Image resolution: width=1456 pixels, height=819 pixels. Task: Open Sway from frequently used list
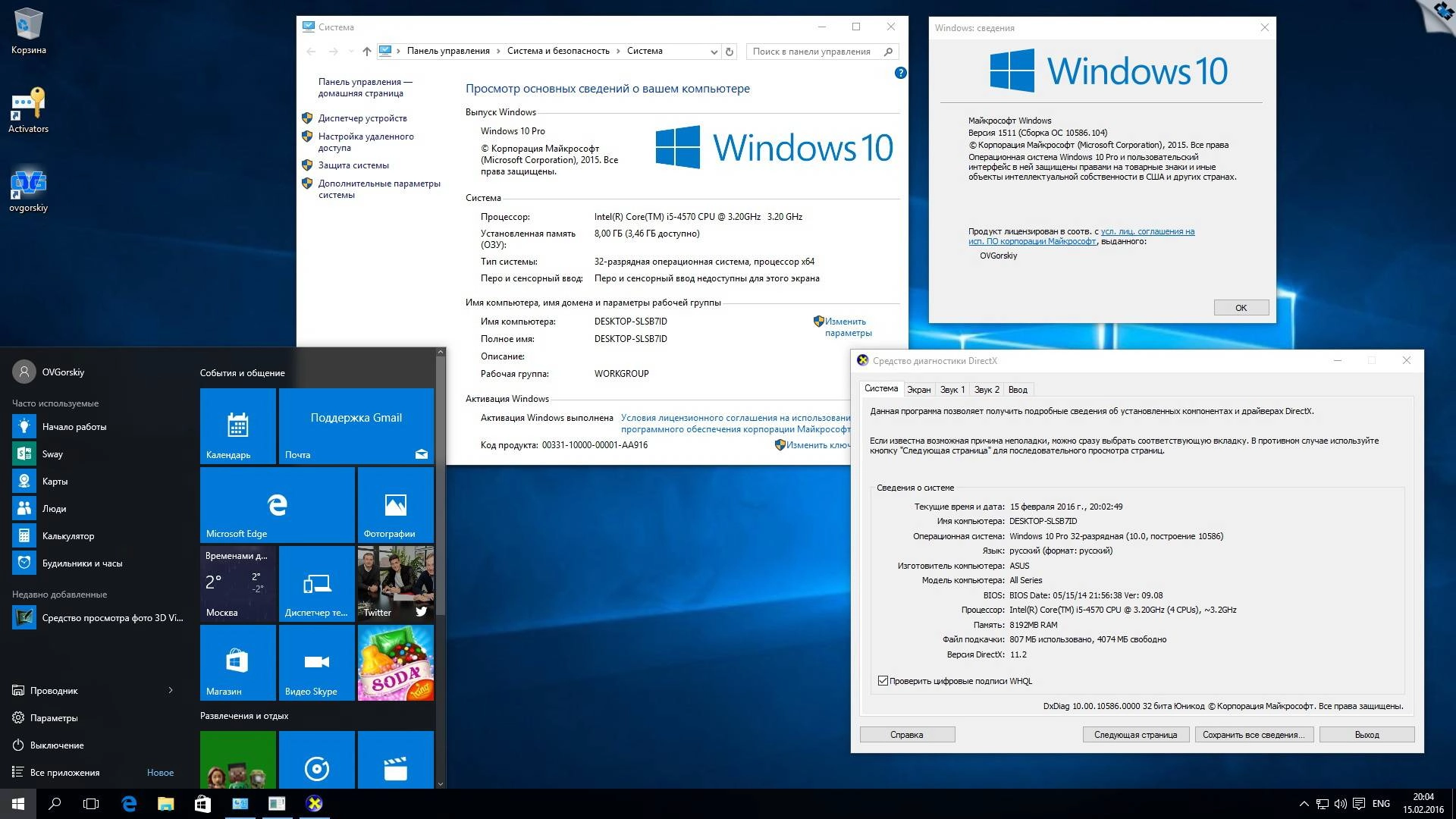tap(97, 454)
